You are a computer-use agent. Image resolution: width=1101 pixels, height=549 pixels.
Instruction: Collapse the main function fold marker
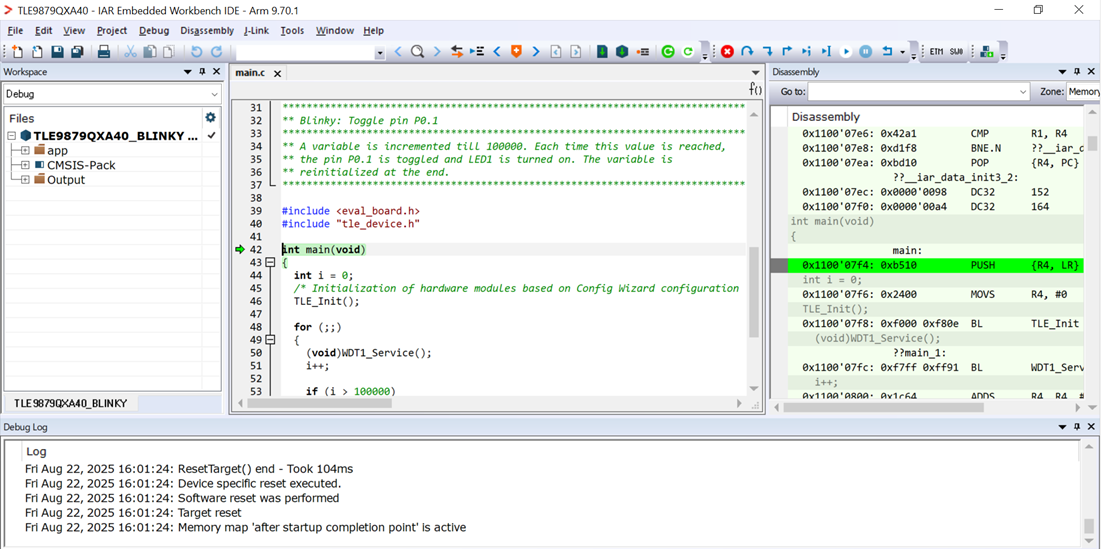pos(270,263)
